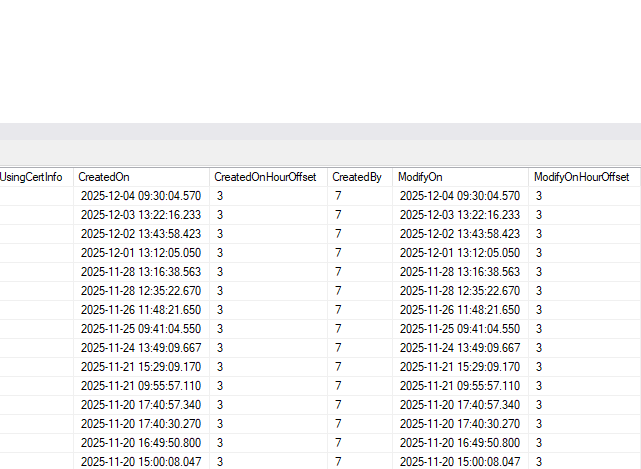This screenshot has width=641, height=469.
Task: Click CreatedOn cell 2025-11-21 15:29:09.170
Action: (141, 367)
